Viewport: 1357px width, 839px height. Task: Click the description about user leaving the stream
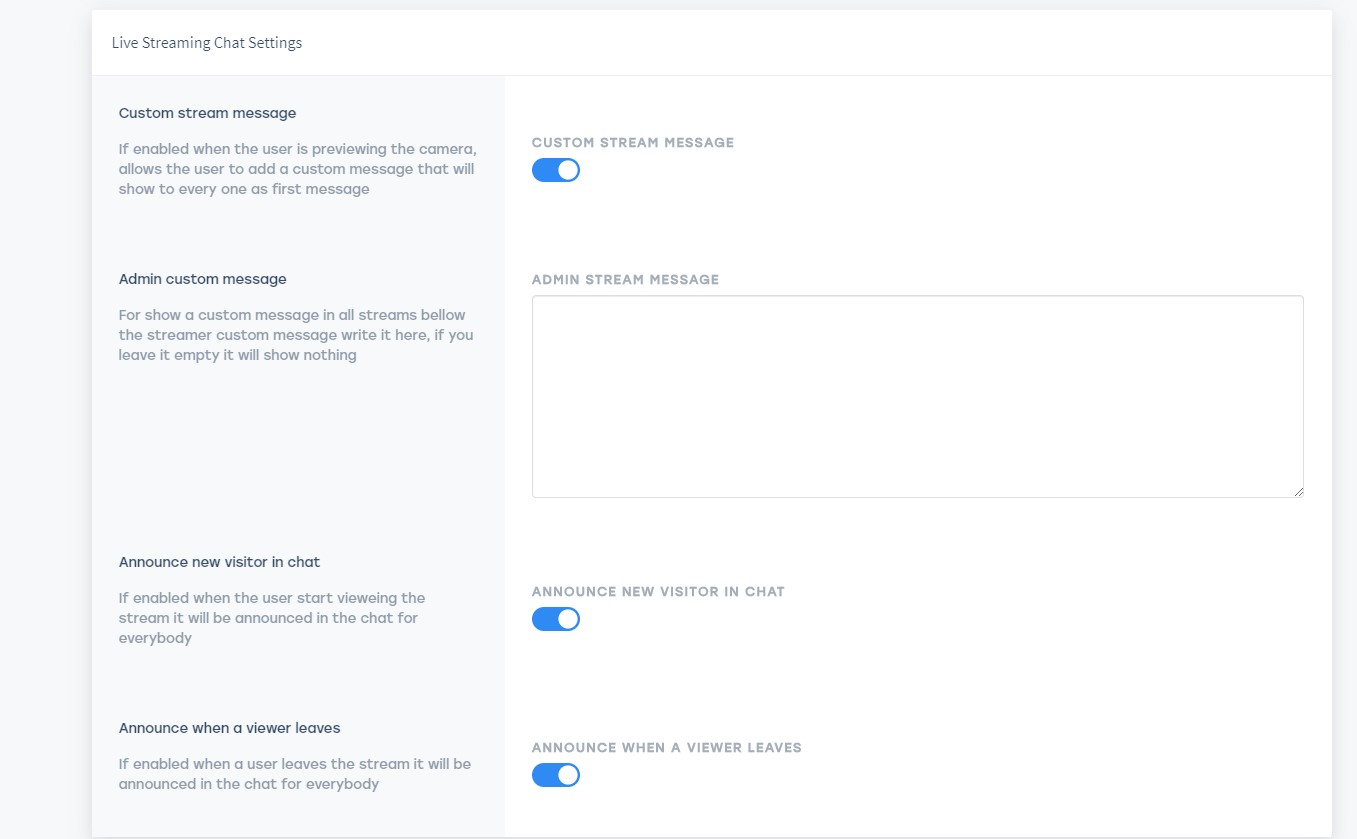pos(295,774)
